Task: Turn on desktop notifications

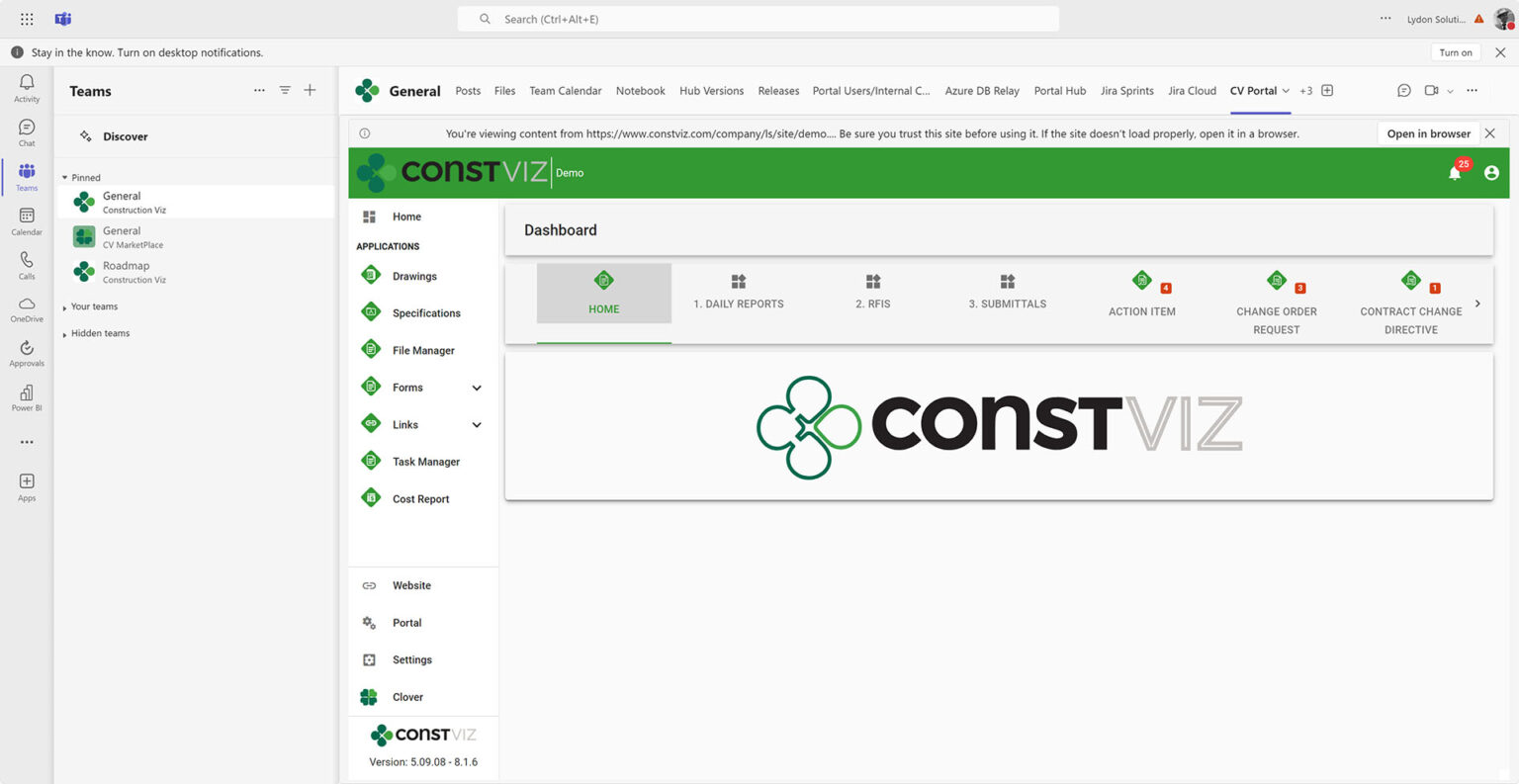Action: [1455, 51]
